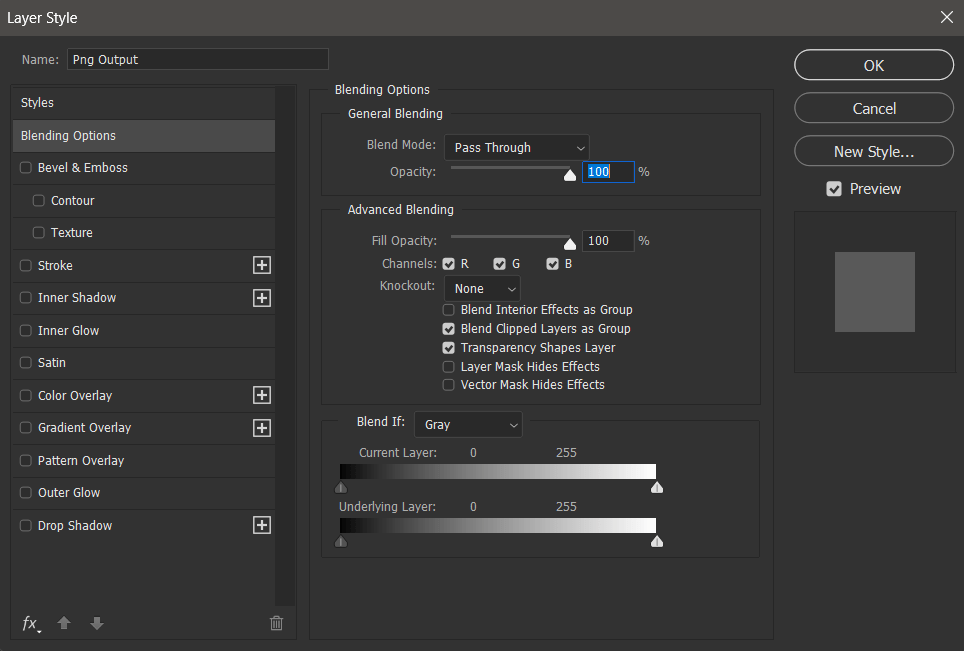964x651 pixels.
Task: Click the move effect up arrow
Action: tap(64, 623)
